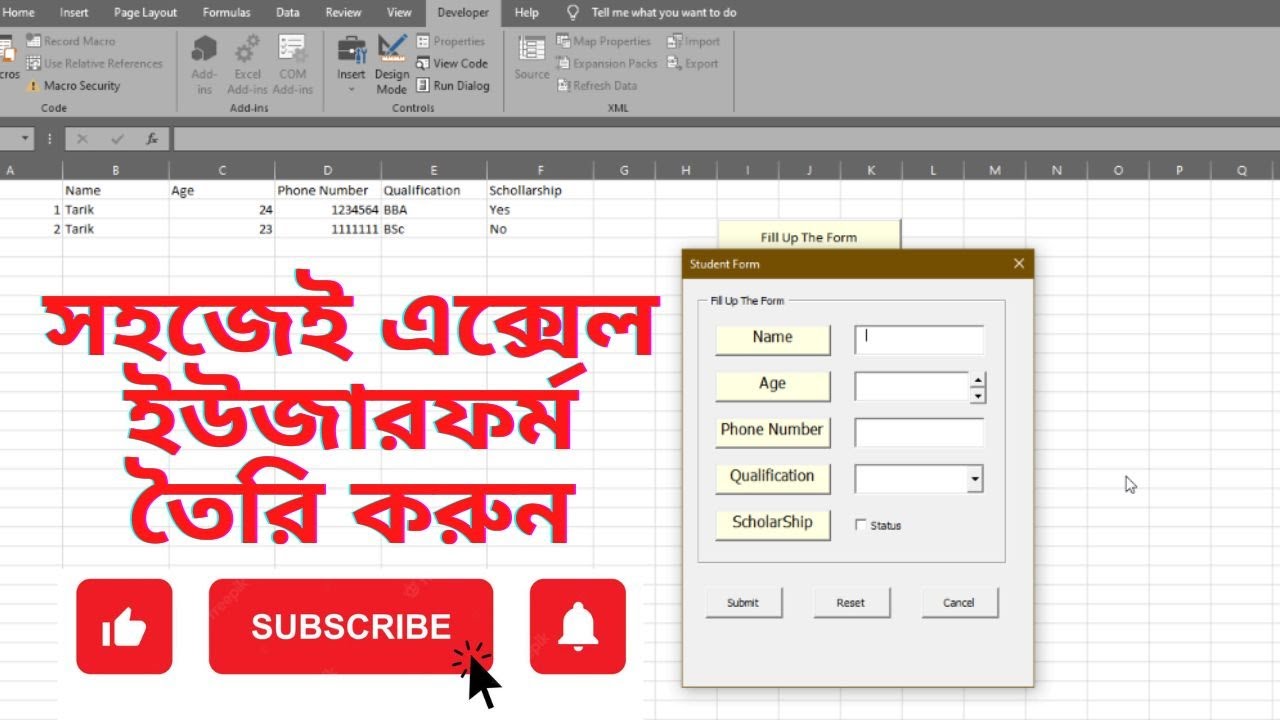Open Macro Security settings
1280x720 pixels.
point(73,85)
